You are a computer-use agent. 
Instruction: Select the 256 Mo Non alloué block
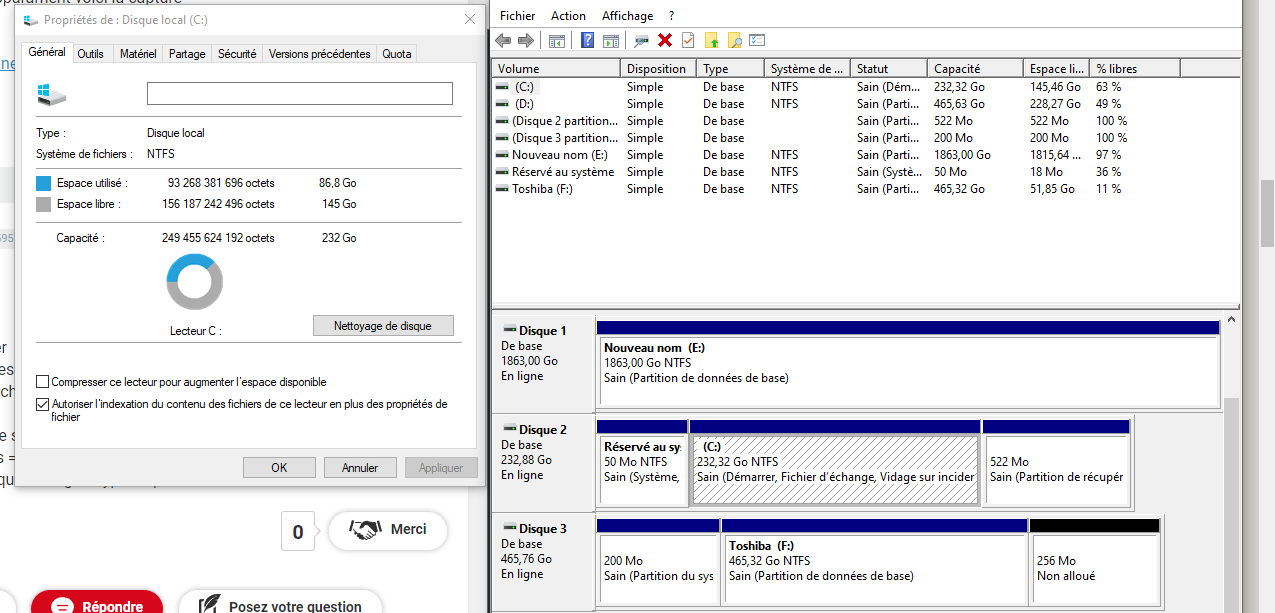(x=1094, y=568)
